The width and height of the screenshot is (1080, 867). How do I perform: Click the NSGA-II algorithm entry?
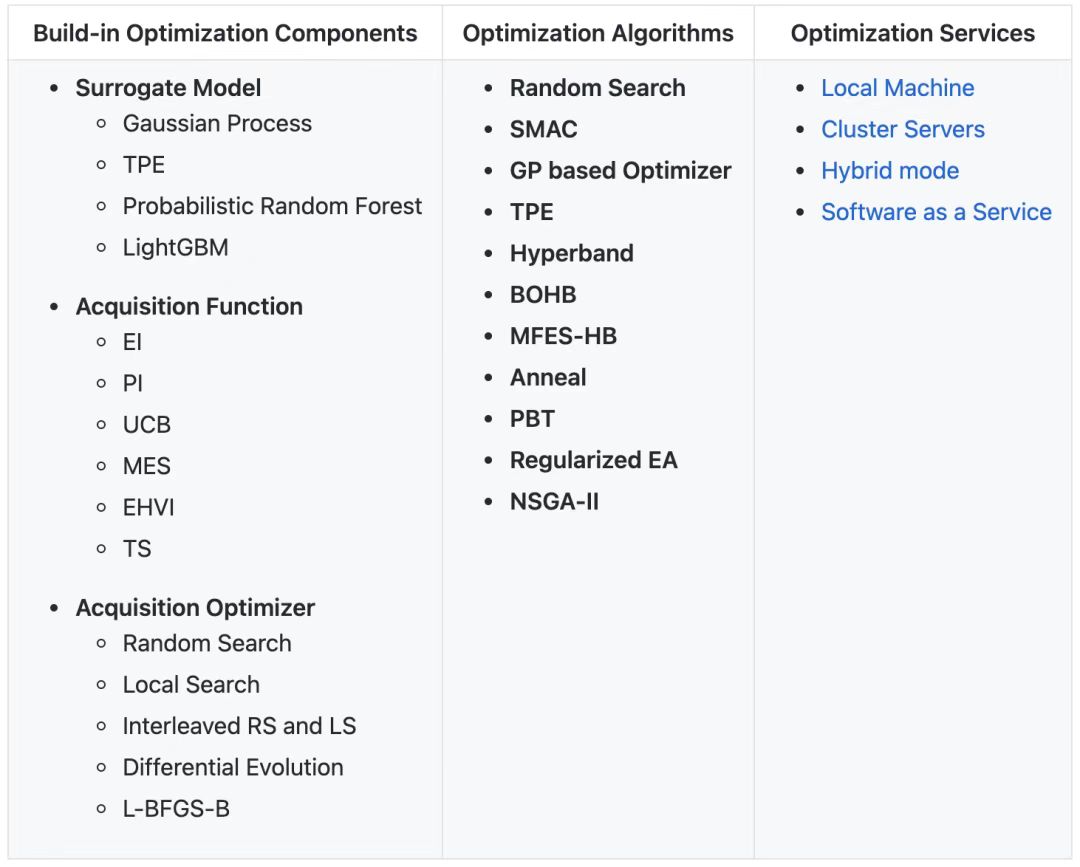click(554, 501)
